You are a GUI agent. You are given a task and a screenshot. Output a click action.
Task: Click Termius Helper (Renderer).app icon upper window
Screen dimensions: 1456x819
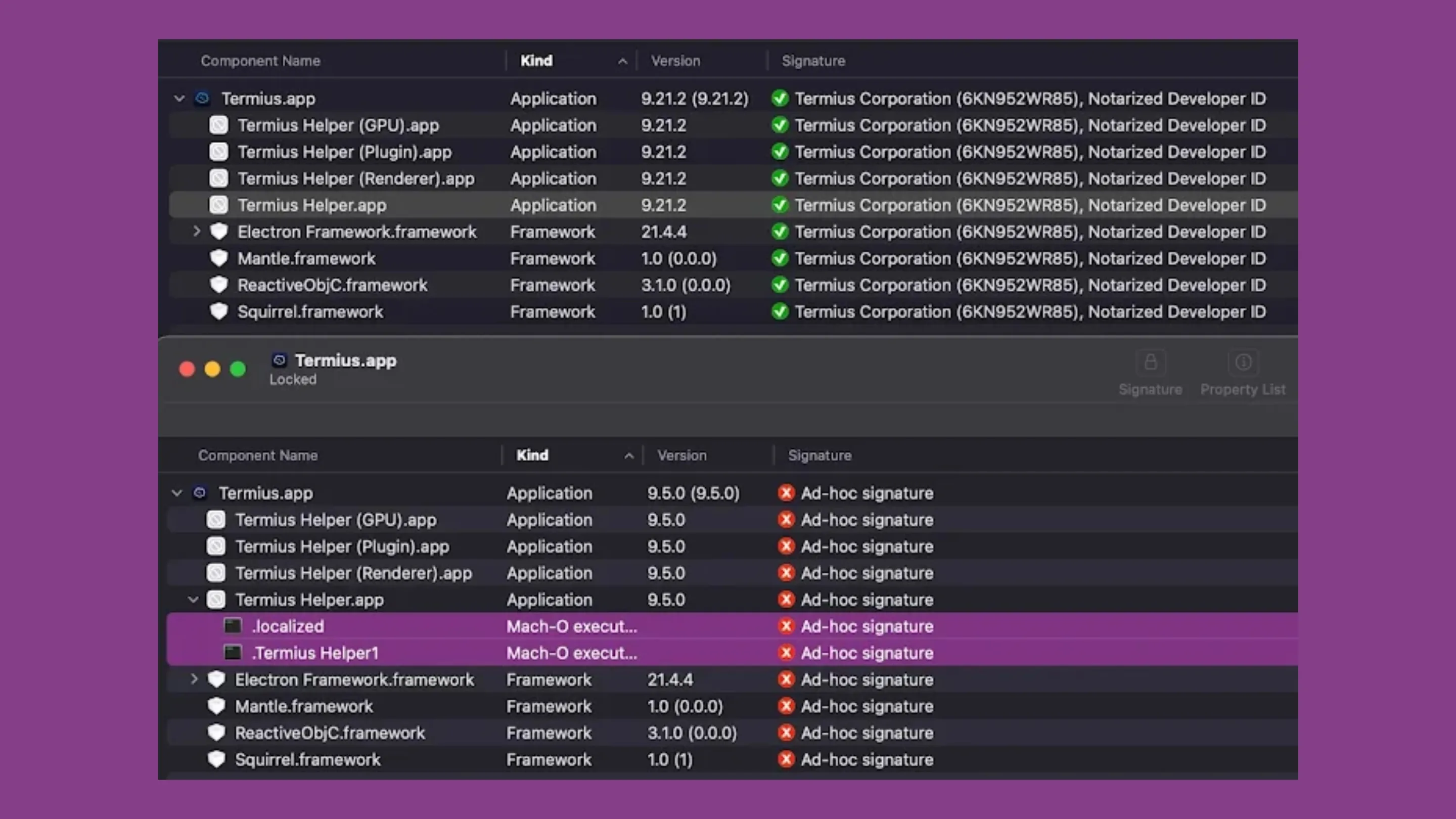pos(219,178)
